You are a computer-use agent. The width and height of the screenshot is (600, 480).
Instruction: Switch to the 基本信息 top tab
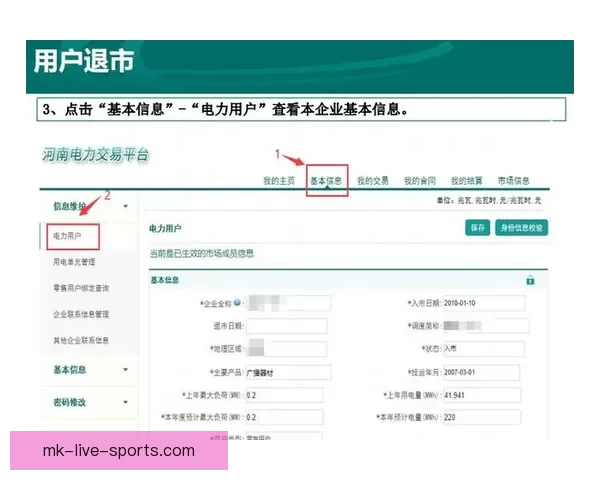pyautogui.click(x=326, y=181)
